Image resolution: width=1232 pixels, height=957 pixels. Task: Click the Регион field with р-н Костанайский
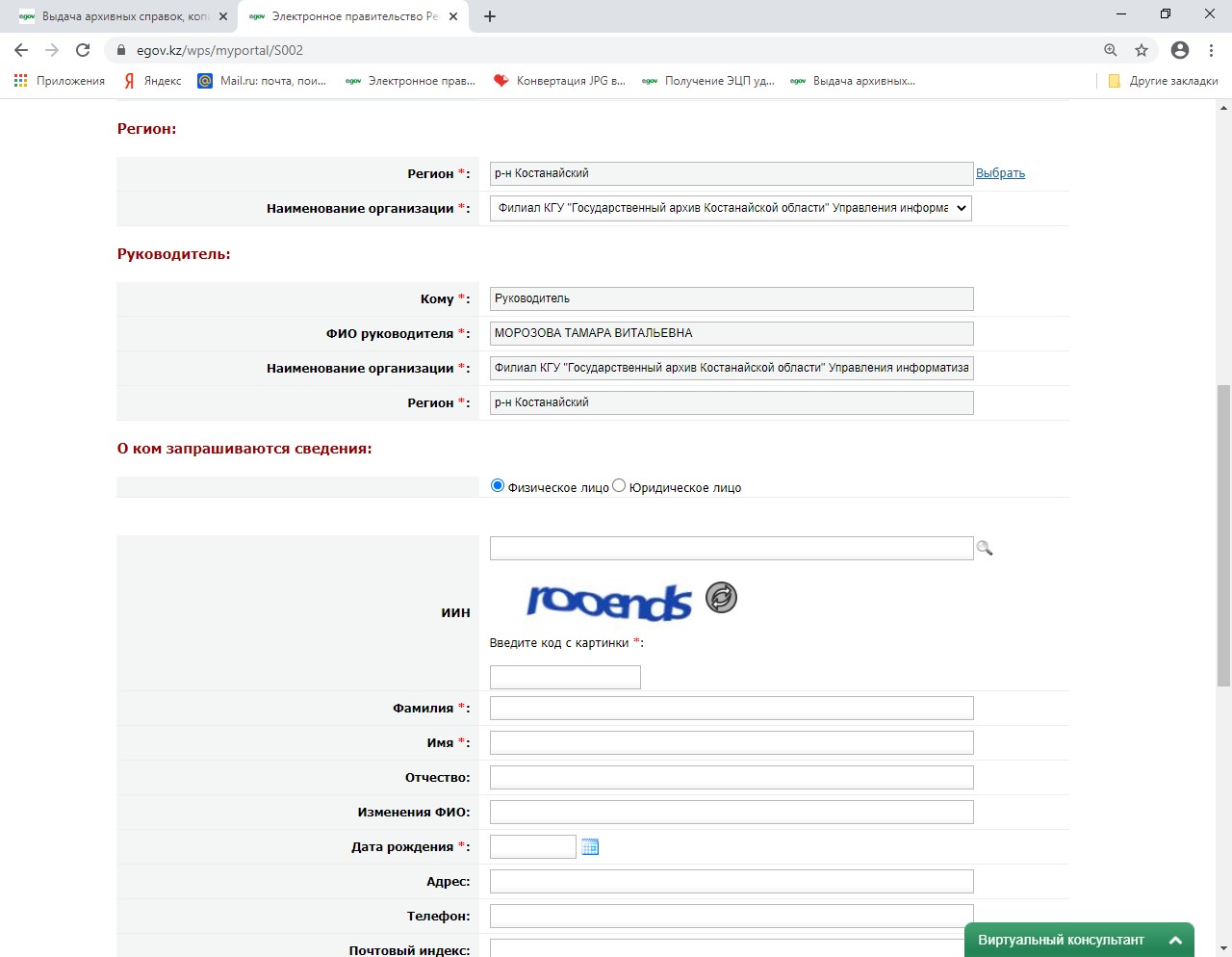(731, 173)
